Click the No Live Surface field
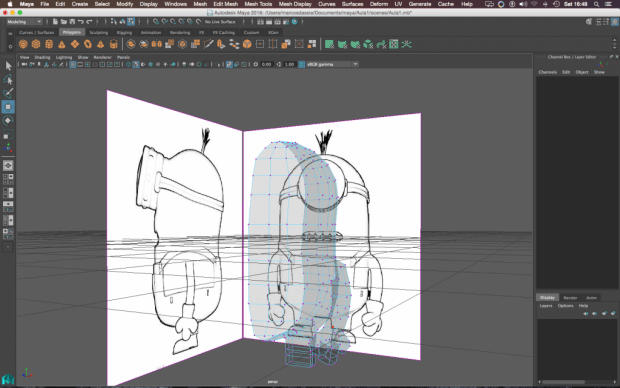Viewport: 620px width, 388px height. [220, 22]
